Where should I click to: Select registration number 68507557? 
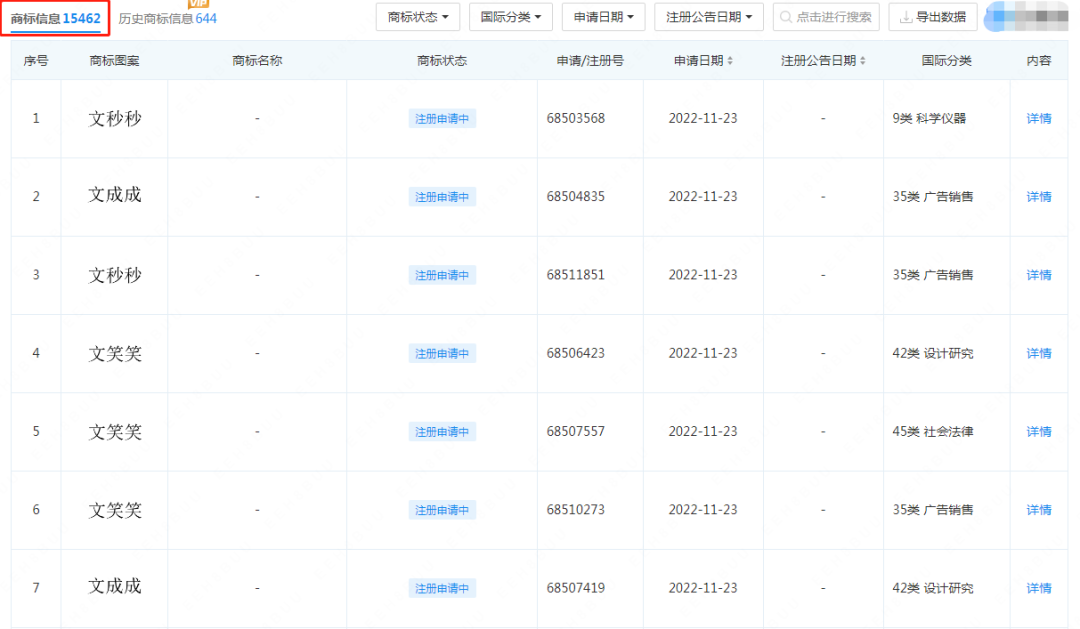point(576,431)
